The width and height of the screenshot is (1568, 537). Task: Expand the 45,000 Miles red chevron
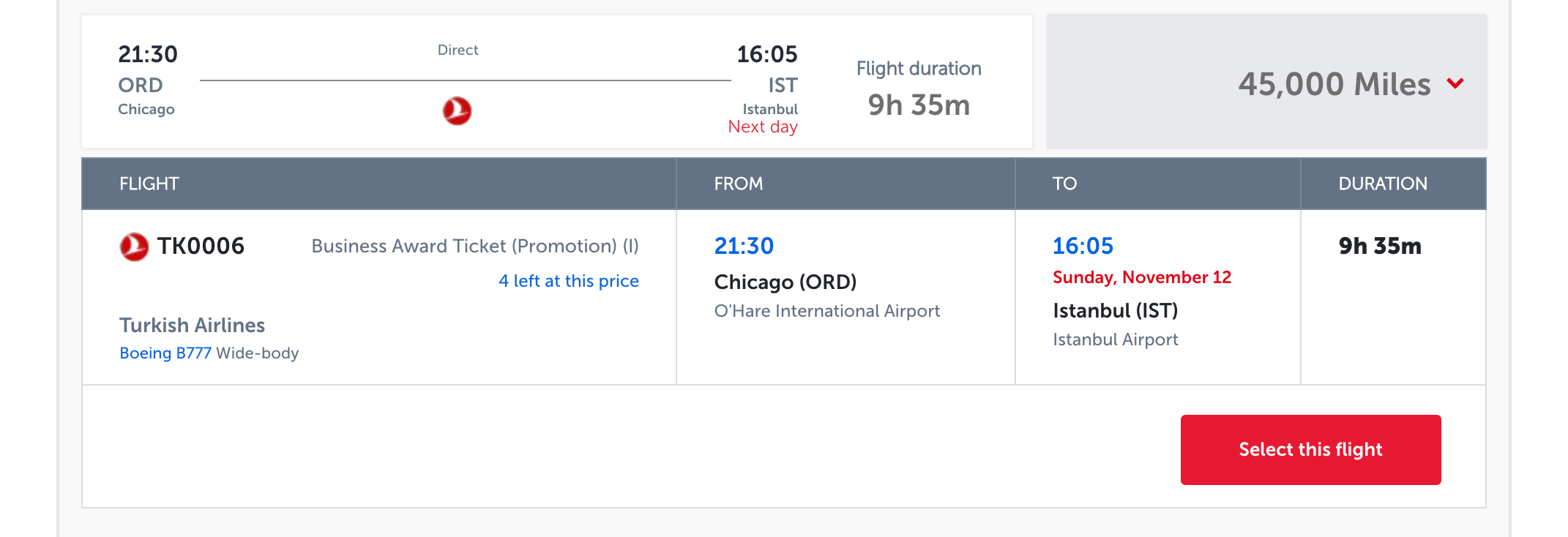click(1455, 83)
